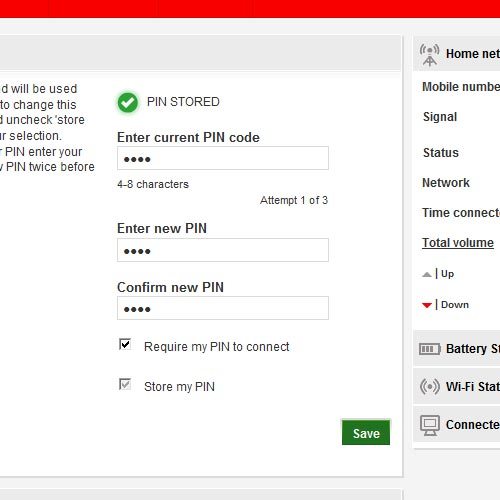
Task: Open the Total volume link
Action: pyautogui.click(x=458, y=243)
